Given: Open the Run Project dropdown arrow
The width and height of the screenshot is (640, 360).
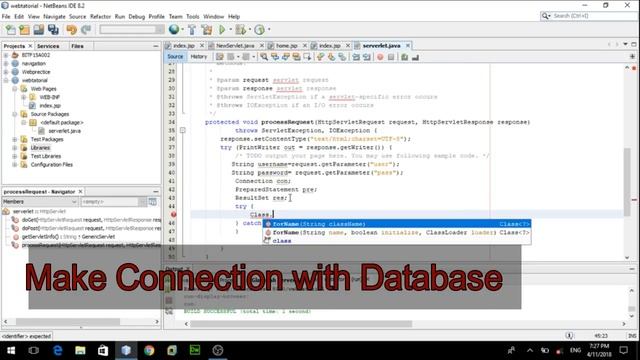Looking at the screenshot, I should tap(230, 30).
